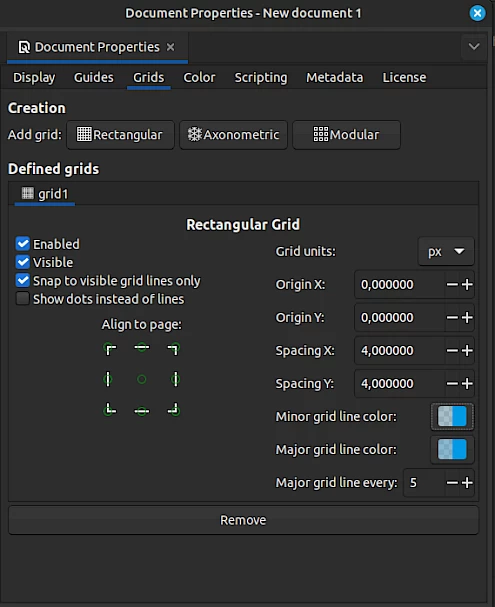This screenshot has width=495, height=607.
Task: Switch to the Metadata tab
Action: pyautogui.click(x=334, y=77)
